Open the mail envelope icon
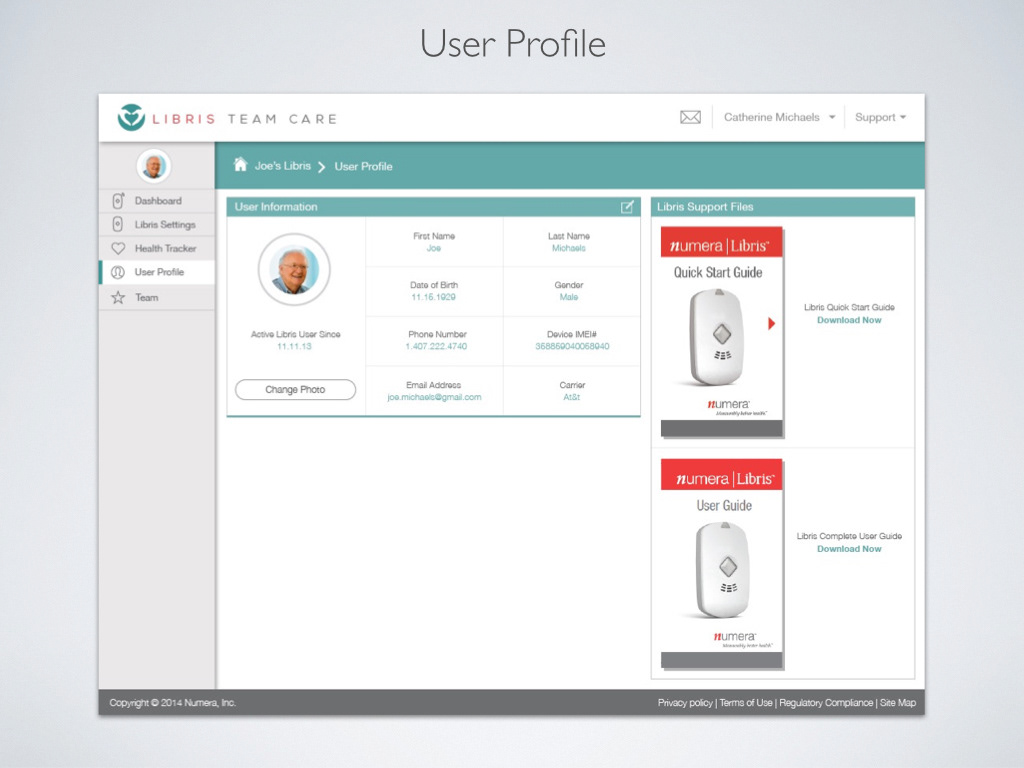The height and width of the screenshot is (768, 1024). (x=690, y=118)
